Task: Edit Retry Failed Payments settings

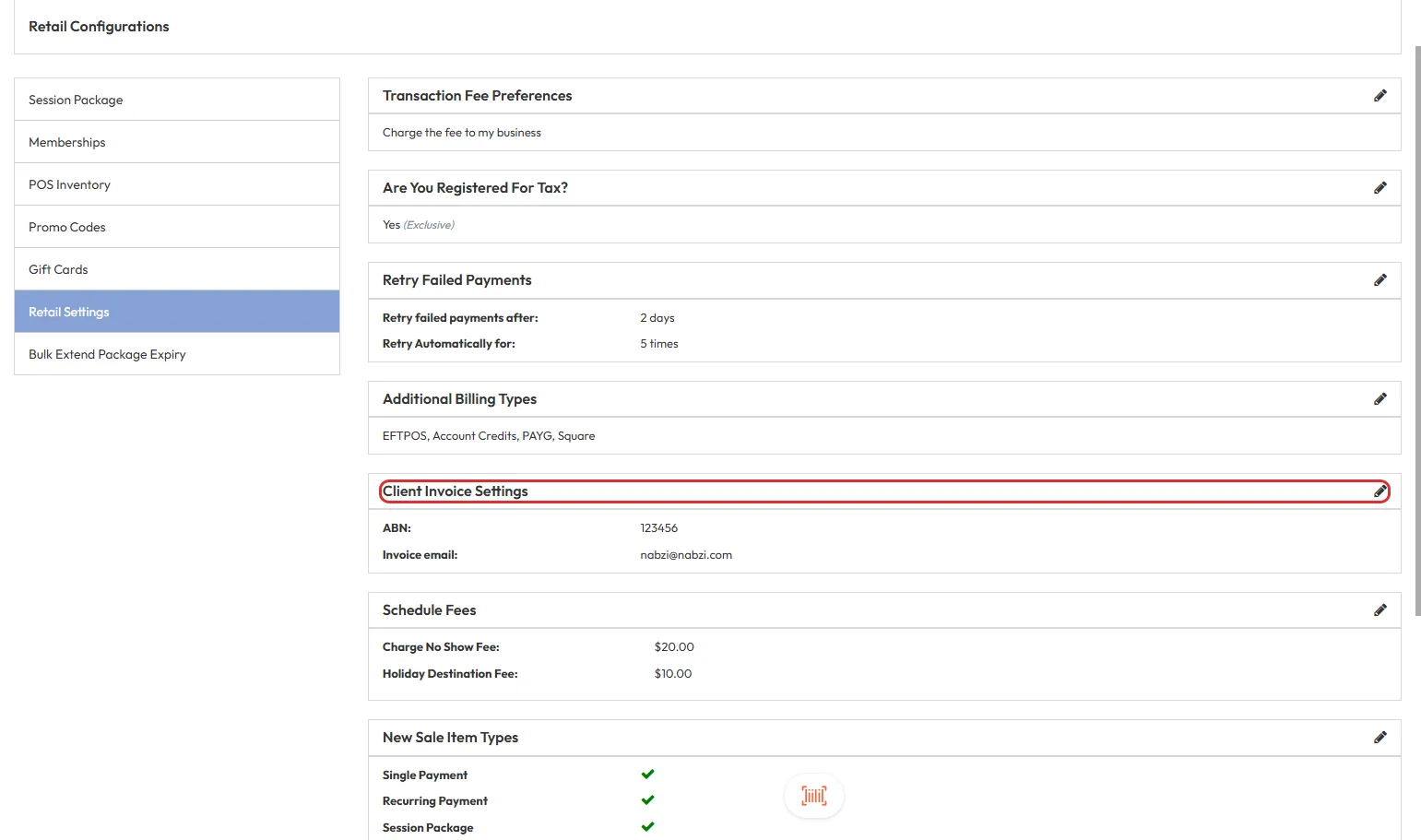Action: (x=1380, y=280)
